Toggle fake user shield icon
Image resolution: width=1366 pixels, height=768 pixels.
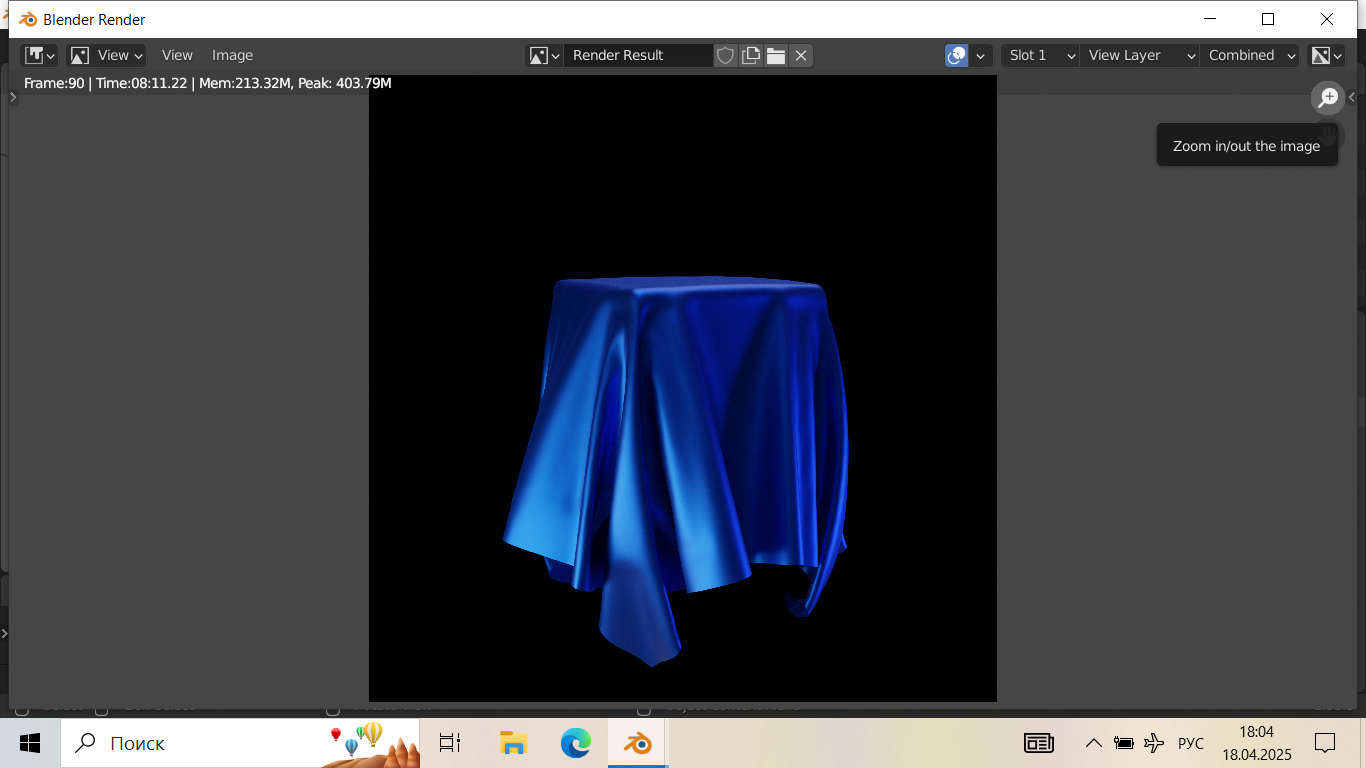click(725, 55)
